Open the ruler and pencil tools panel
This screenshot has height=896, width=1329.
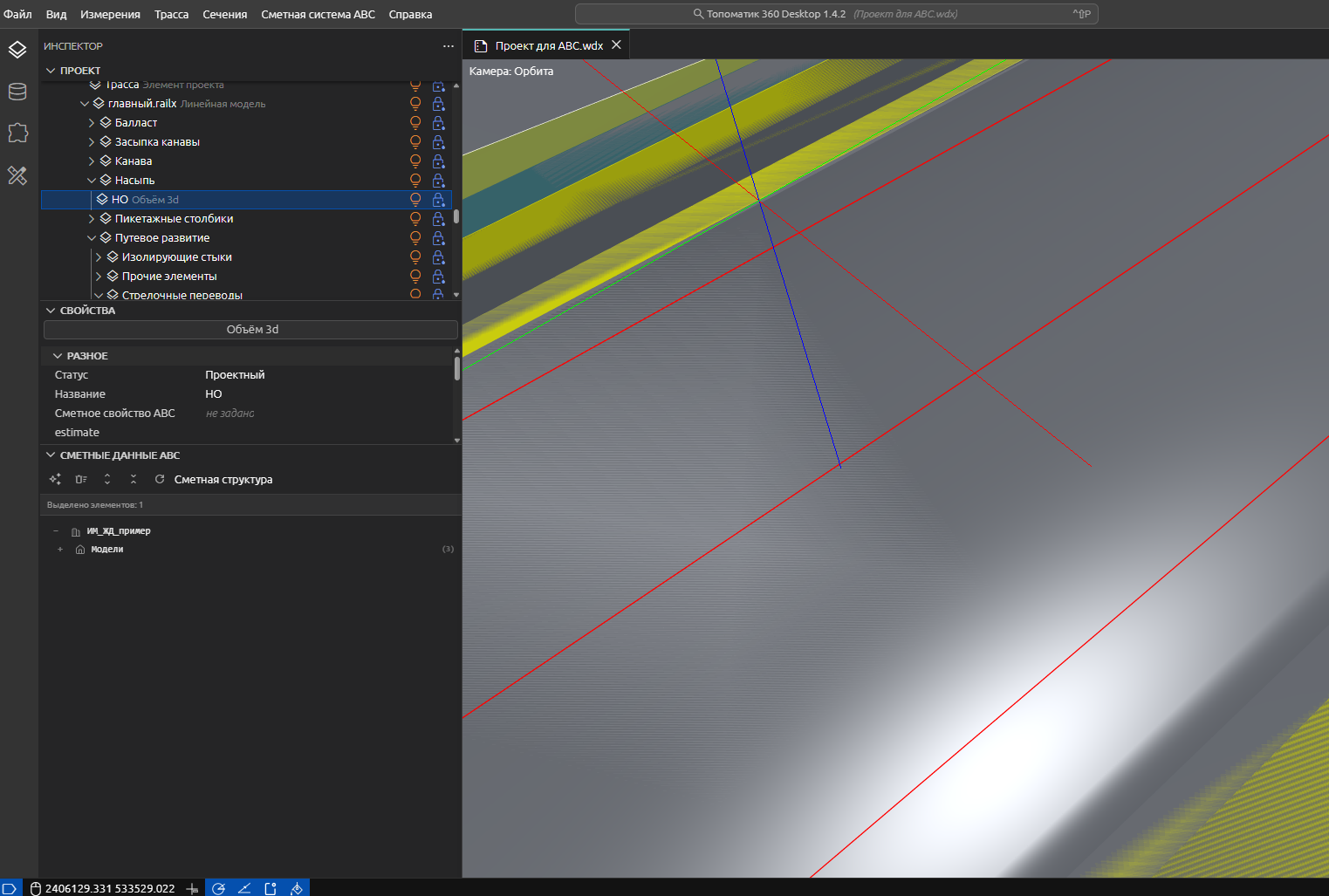click(17, 175)
